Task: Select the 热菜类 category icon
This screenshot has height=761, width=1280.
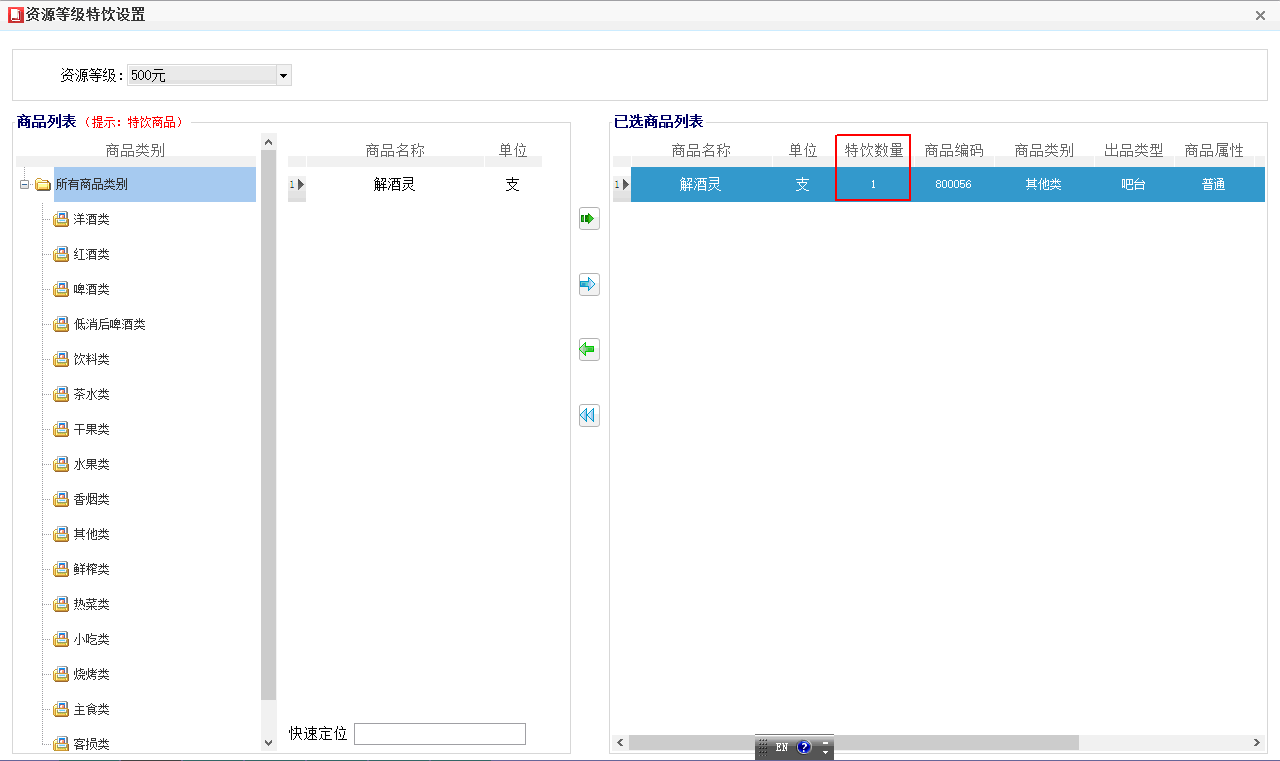Action: pyautogui.click(x=61, y=604)
